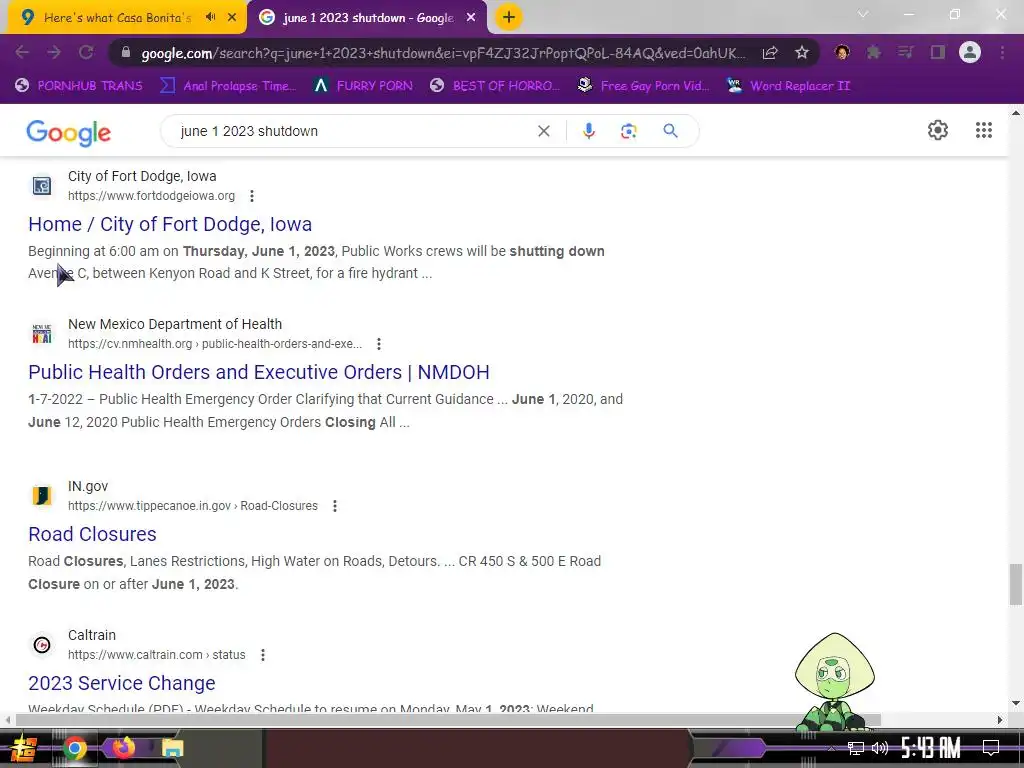Open media control icon in toolbar
Image resolution: width=1024 pixels, height=768 pixels.
(x=905, y=52)
